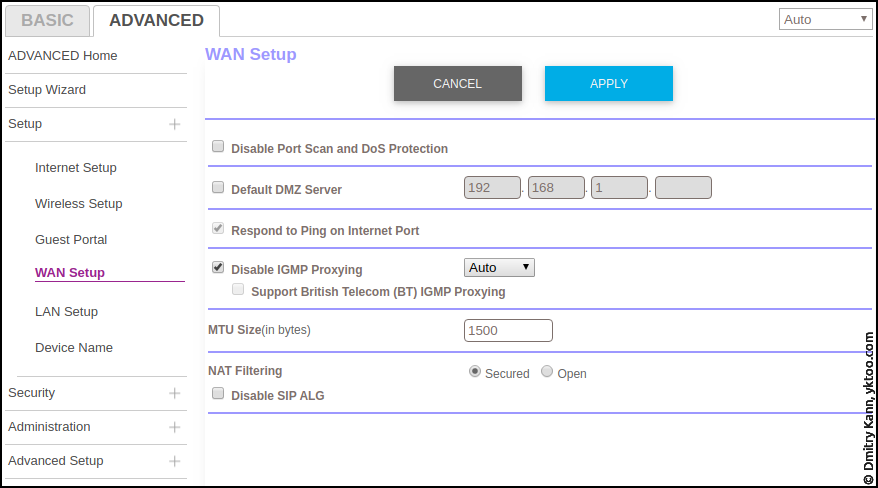Viewport: 878px width, 488px height.
Task: Click the Security menu label
Action: (x=31, y=393)
